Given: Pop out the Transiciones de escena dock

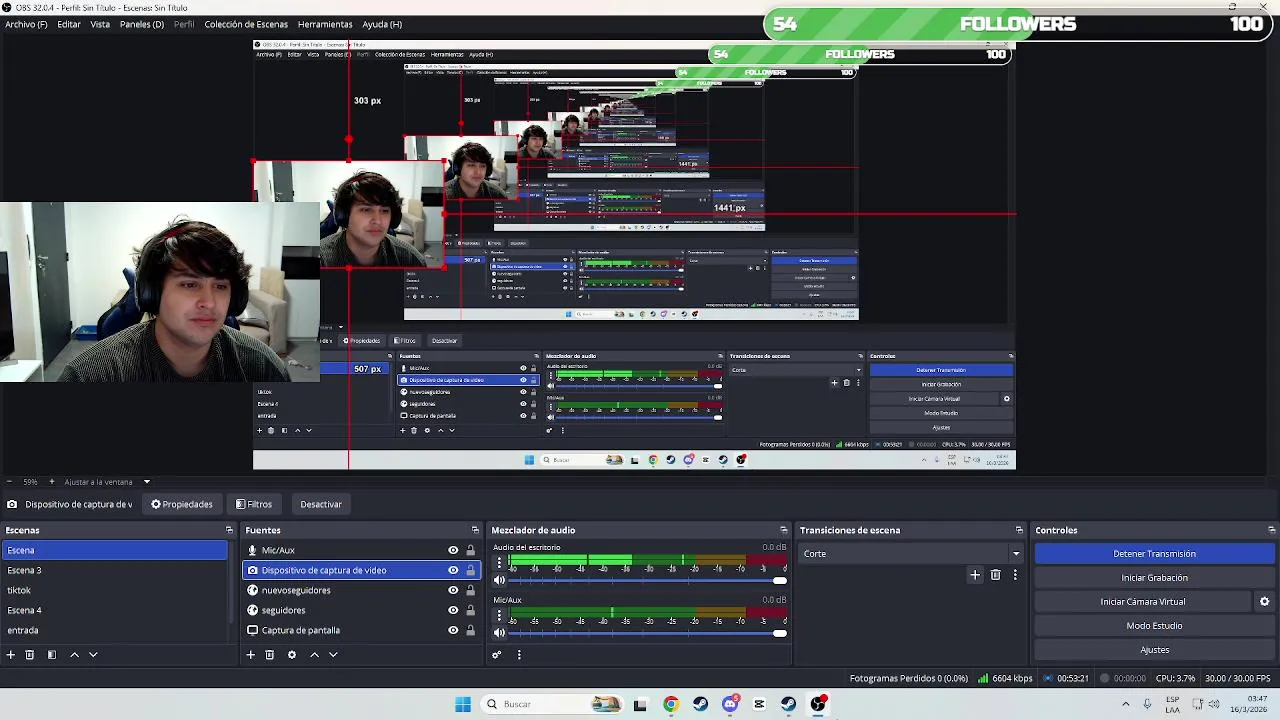Looking at the screenshot, I should point(1019,530).
